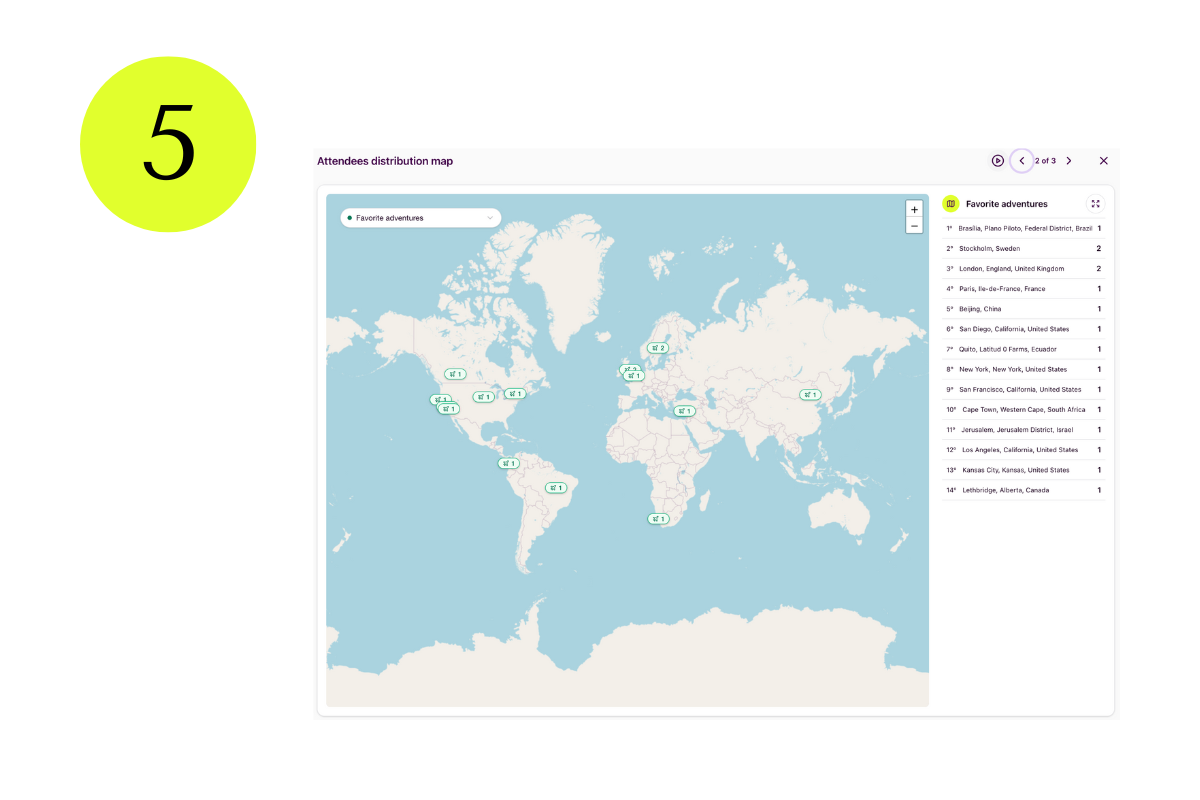Viewport: 1200px width, 800px height.
Task: Click the Favorite adventures panel heading
Action: tap(1007, 204)
